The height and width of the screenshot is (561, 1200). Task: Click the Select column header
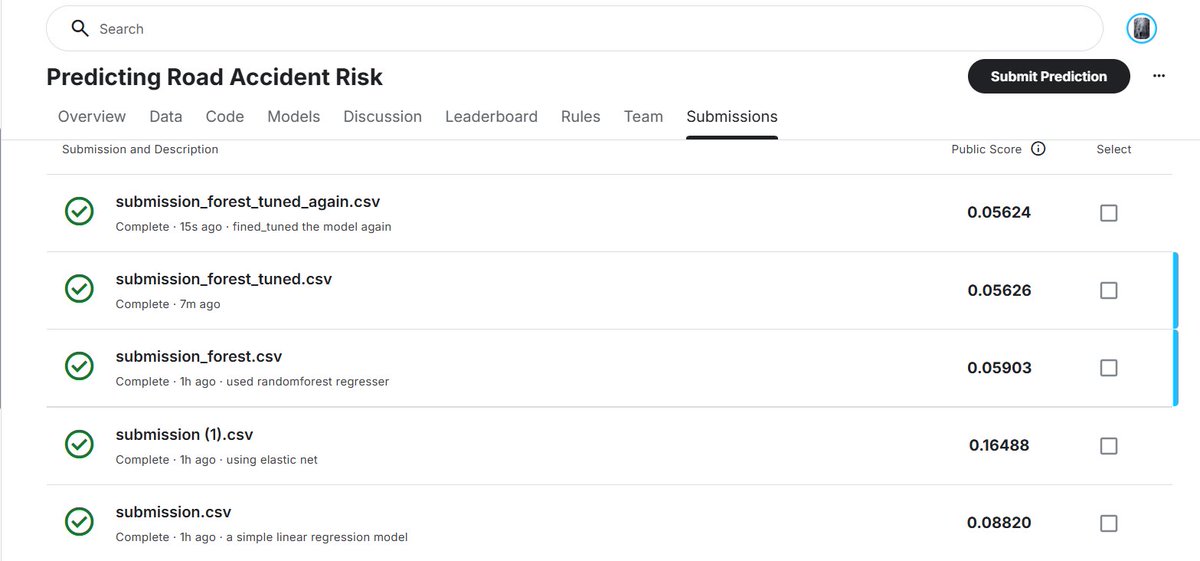point(1114,149)
